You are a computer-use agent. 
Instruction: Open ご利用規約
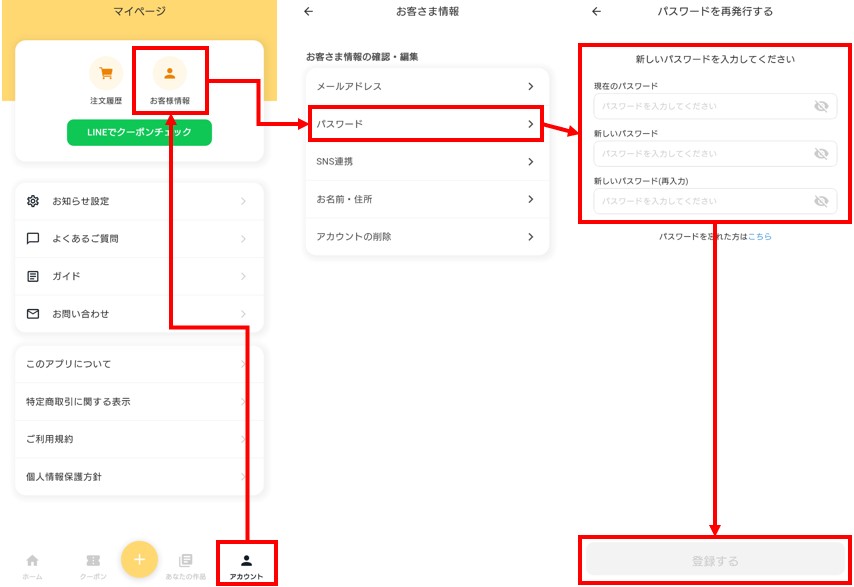pos(139,439)
